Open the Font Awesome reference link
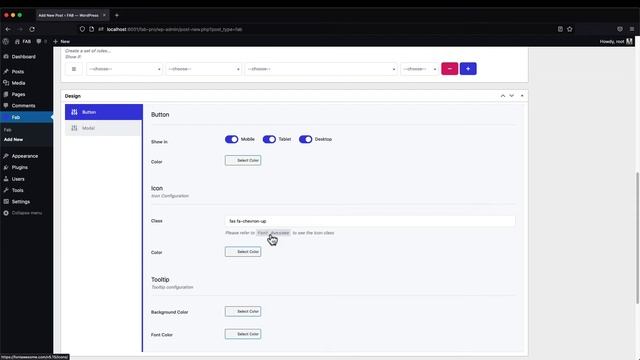 (273, 233)
